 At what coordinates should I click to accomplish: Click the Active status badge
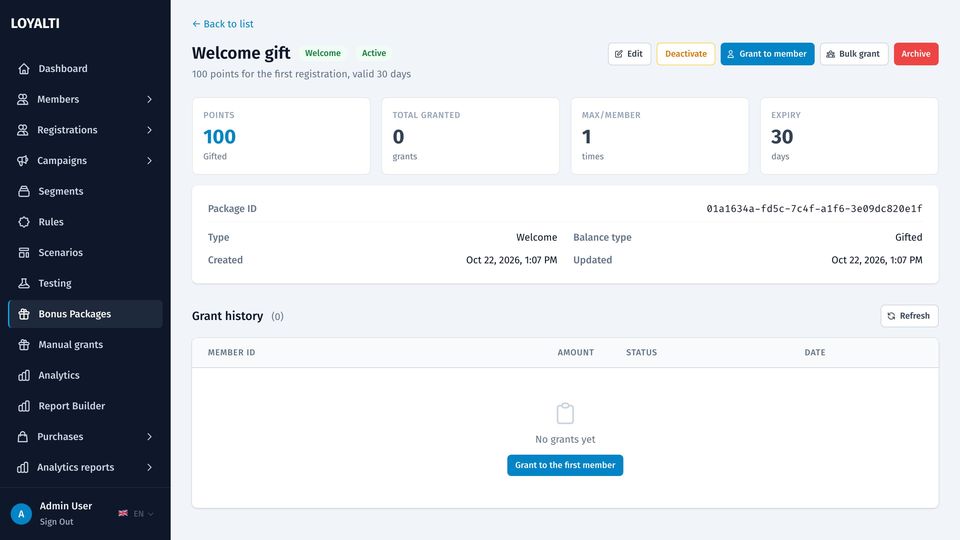point(373,53)
